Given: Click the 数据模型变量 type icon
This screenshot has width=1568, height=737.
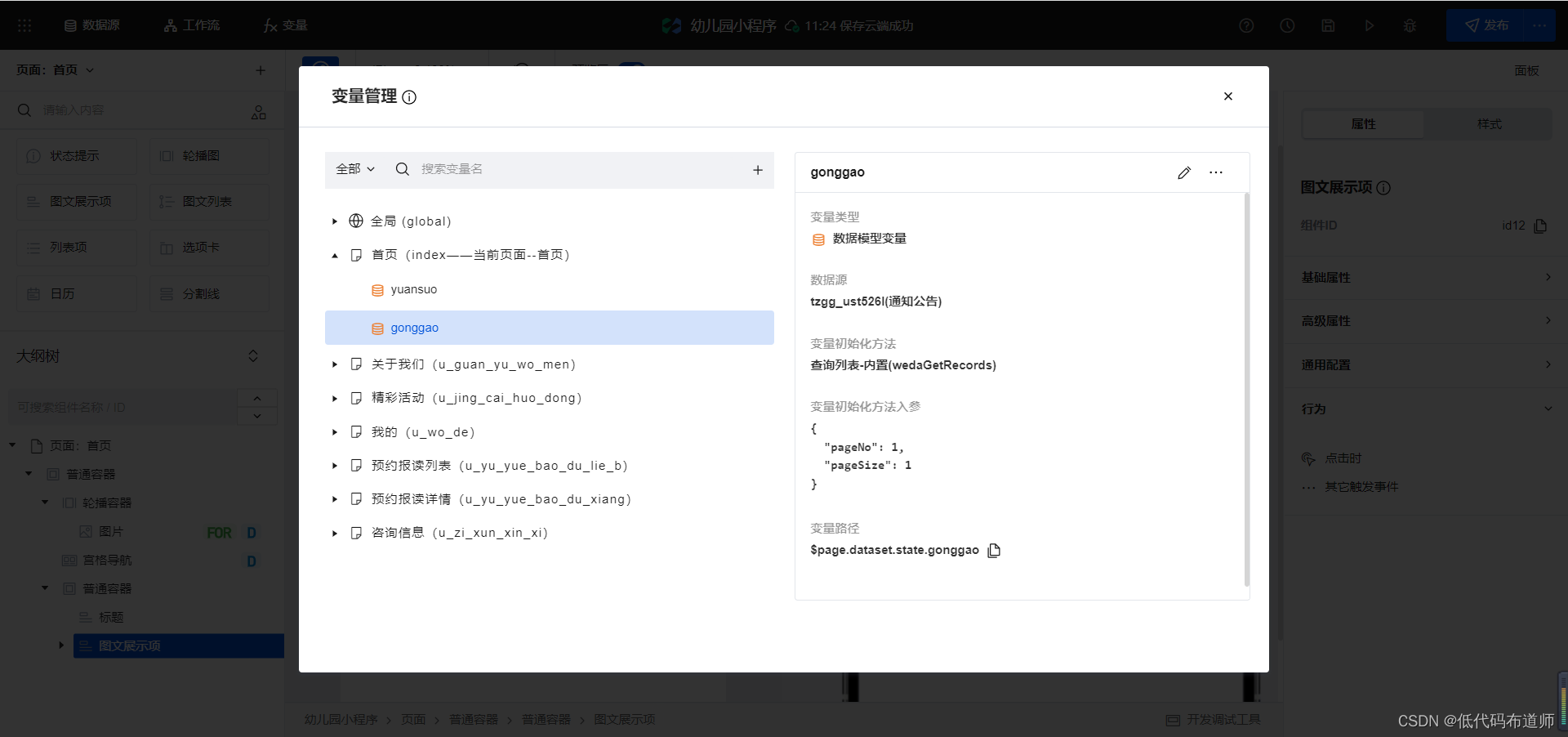Looking at the screenshot, I should pyautogui.click(x=818, y=239).
